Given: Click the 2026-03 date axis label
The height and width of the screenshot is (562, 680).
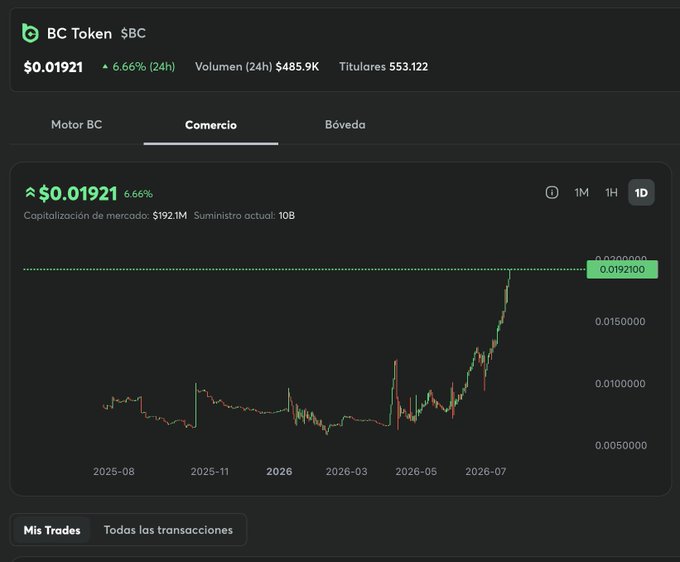Looking at the screenshot, I should tap(347, 472).
